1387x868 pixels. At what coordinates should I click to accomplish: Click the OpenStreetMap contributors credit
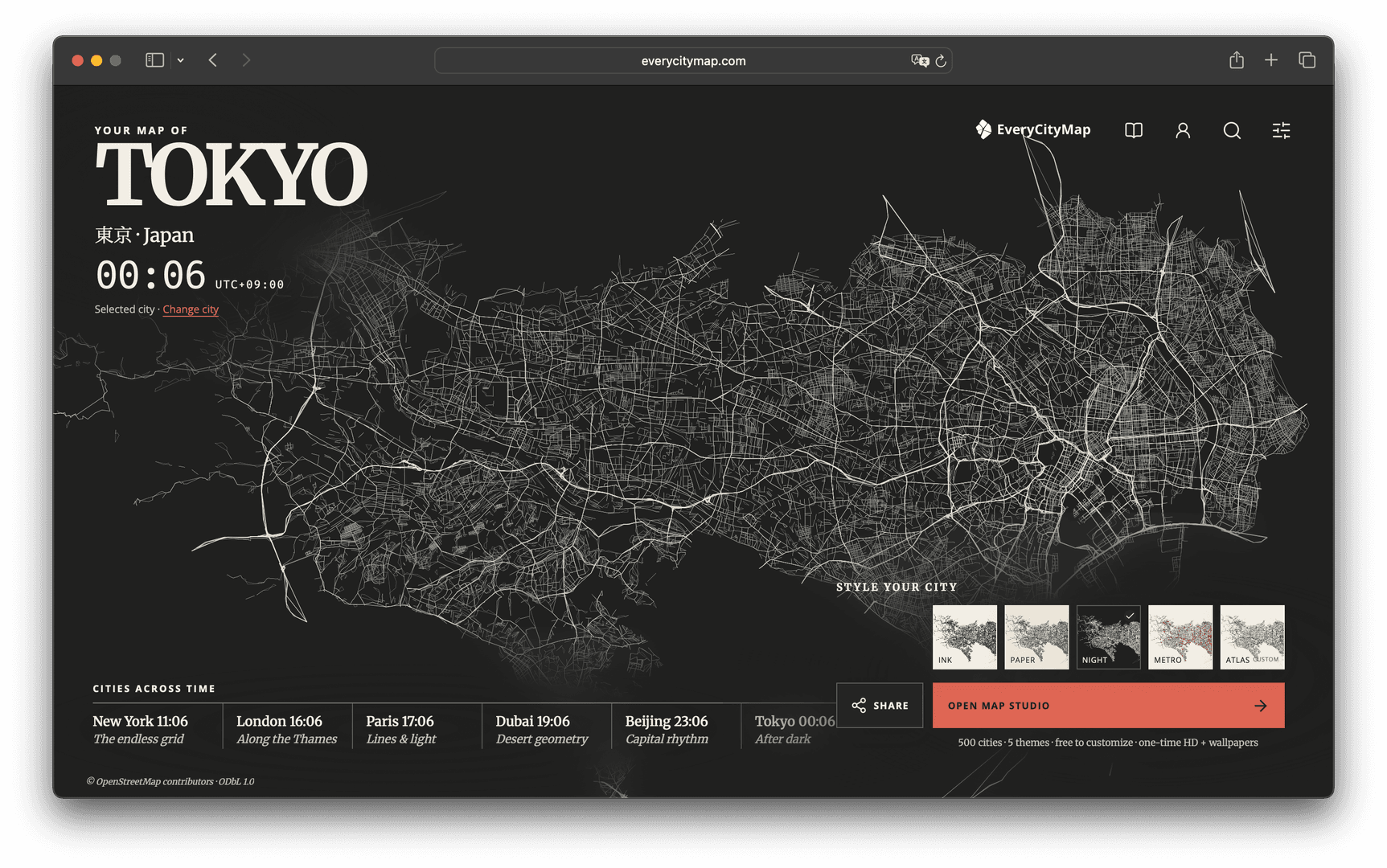pos(170,781)
